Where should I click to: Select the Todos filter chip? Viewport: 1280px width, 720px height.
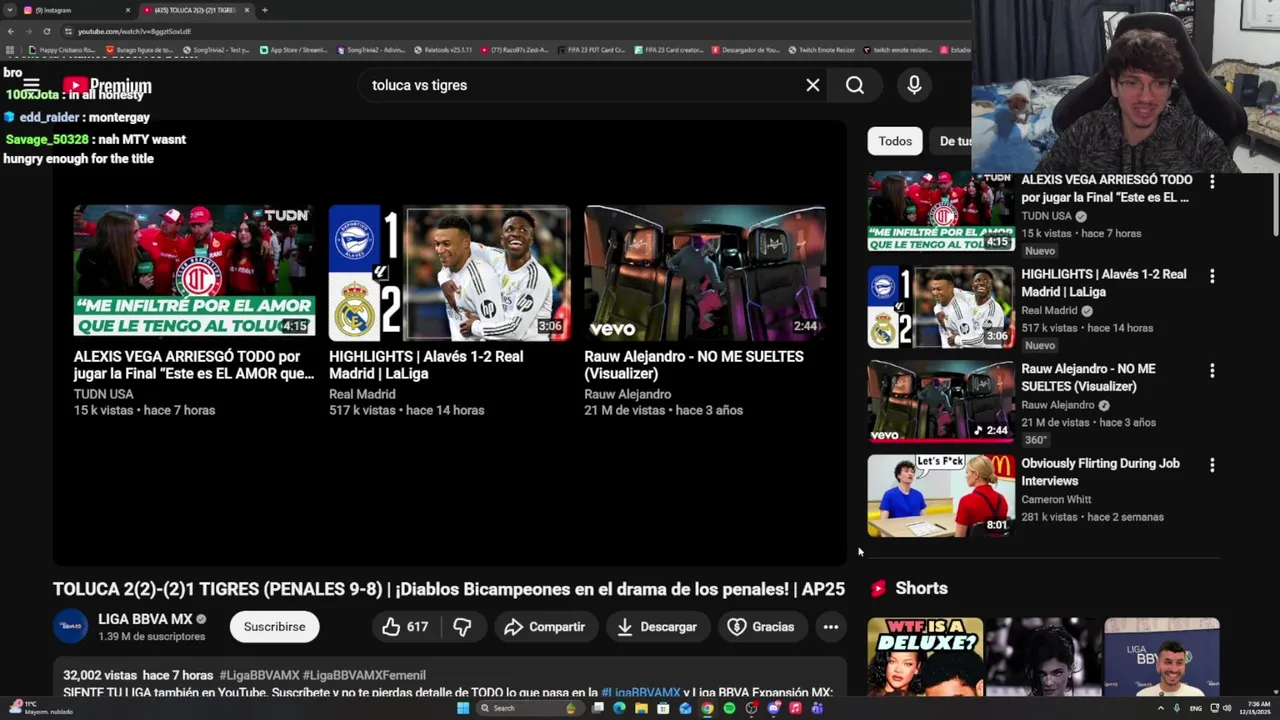pyautogui.click(x=895, y=141)
